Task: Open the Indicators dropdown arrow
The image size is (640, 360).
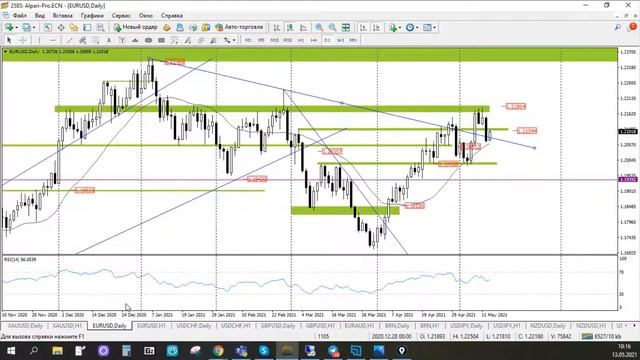Action: tap(400, 27)
